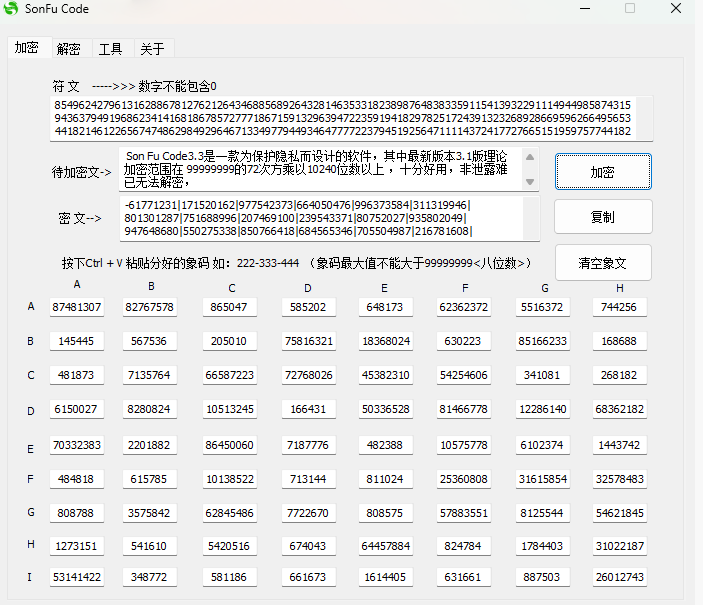Go to the 加密 tab

(27, 48)
